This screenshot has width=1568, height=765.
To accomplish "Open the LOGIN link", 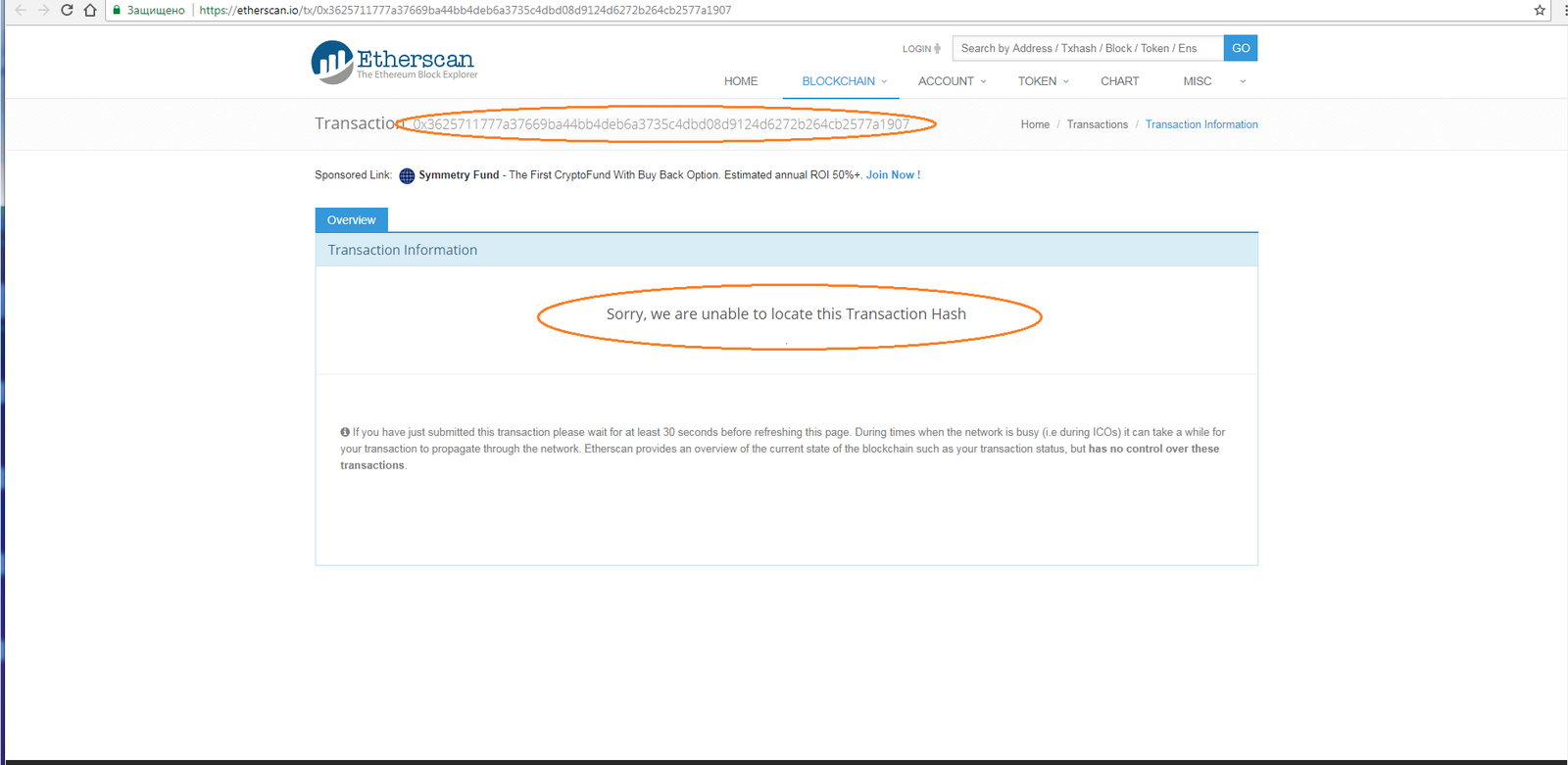I will (917, 48).
